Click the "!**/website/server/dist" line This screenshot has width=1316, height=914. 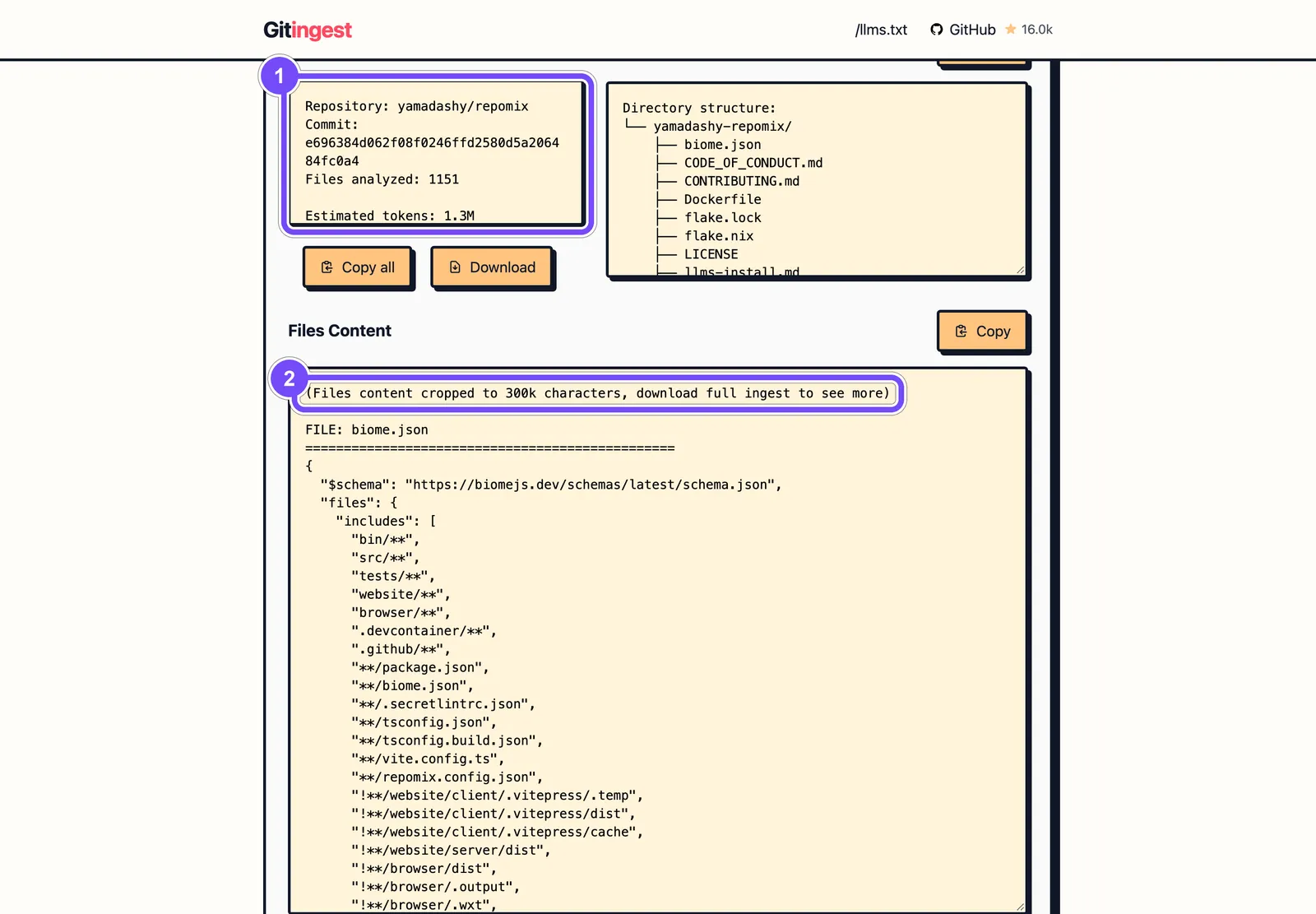click(451, 850)
